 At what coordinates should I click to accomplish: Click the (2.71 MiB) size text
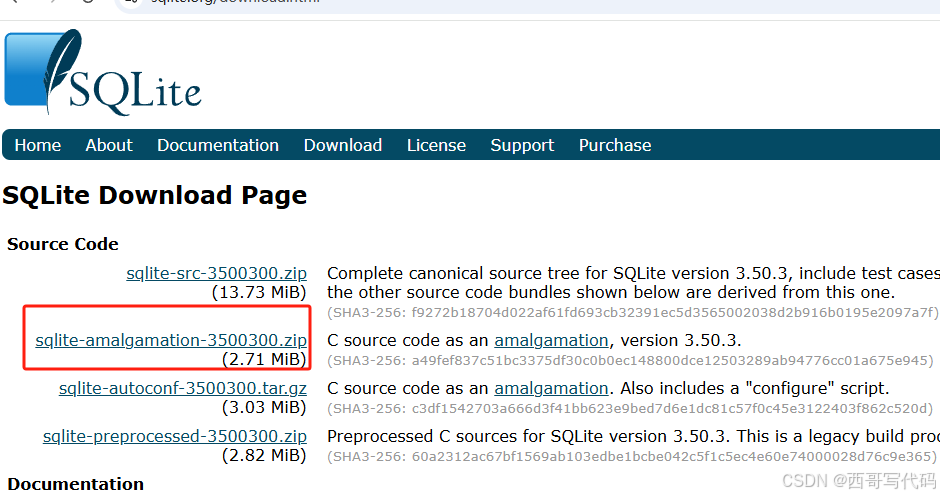264,359
